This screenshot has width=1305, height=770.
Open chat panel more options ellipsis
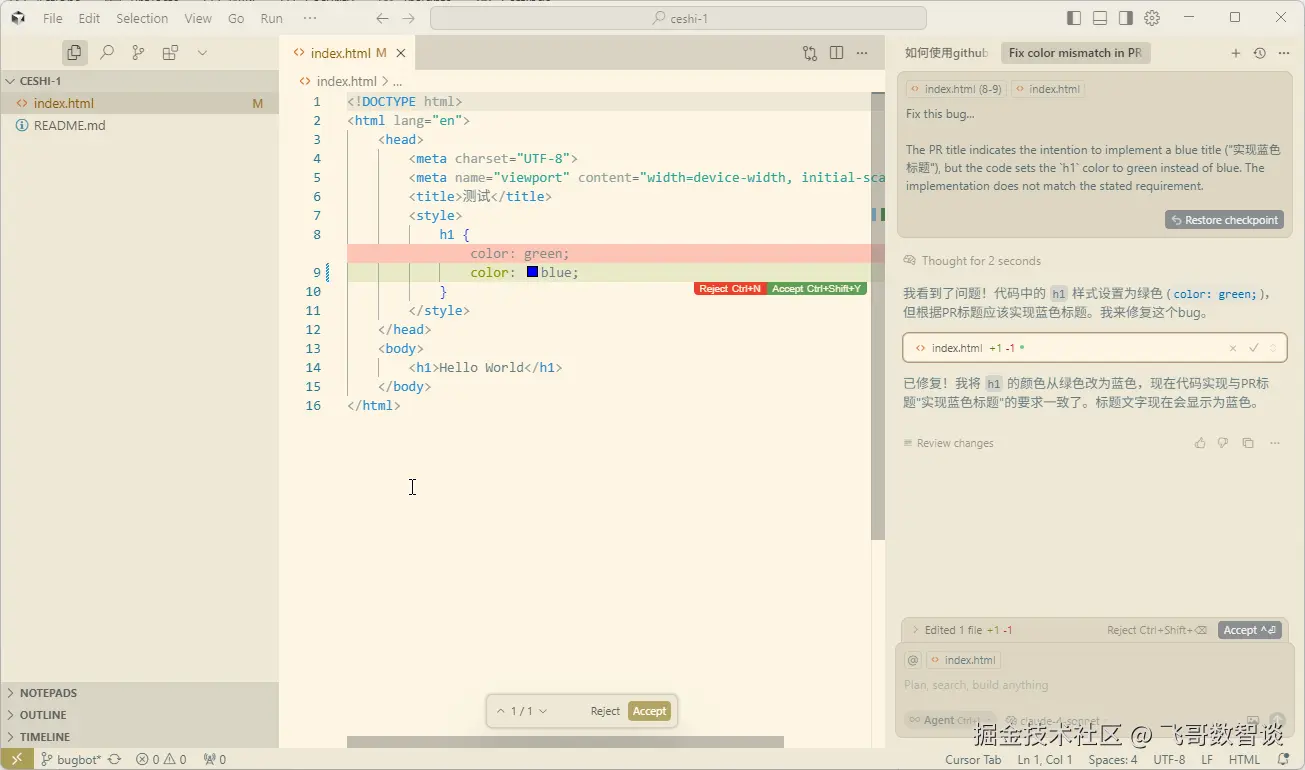pyautogui.click(x=1283, y=53)
